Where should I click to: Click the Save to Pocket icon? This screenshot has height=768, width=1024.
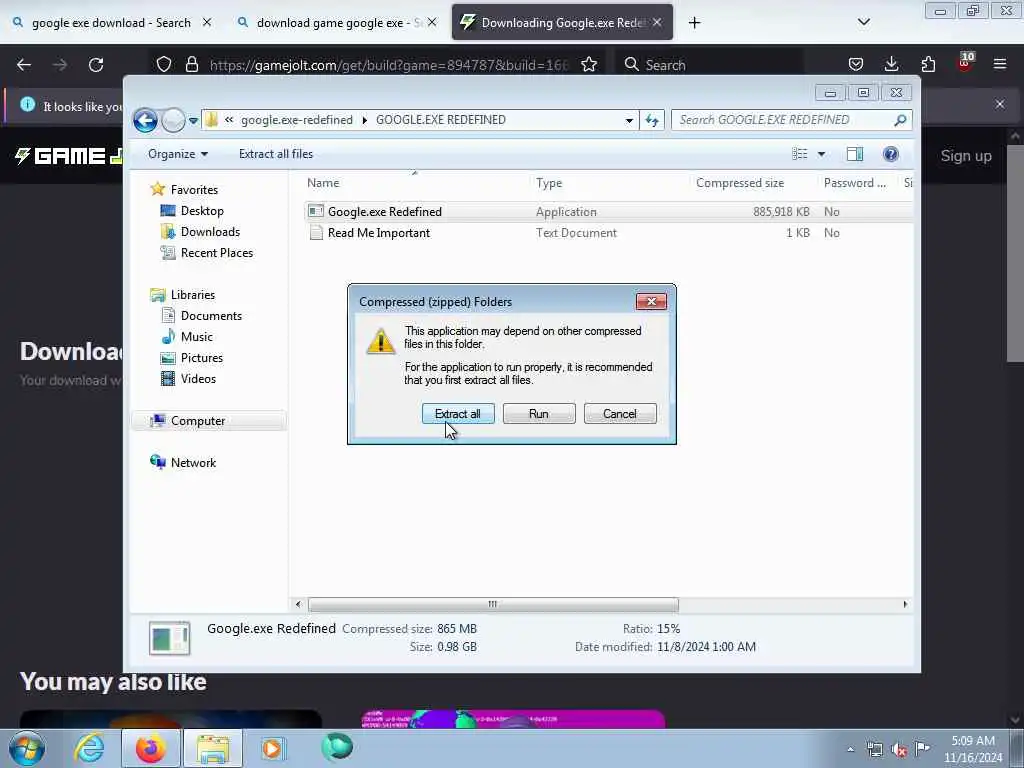pos(856,64)
